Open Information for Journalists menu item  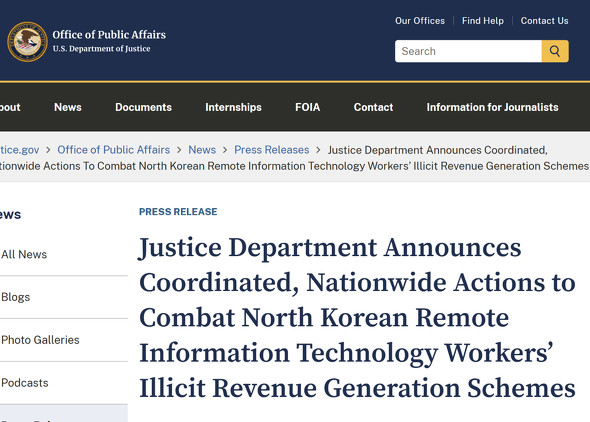click(492, 107)
